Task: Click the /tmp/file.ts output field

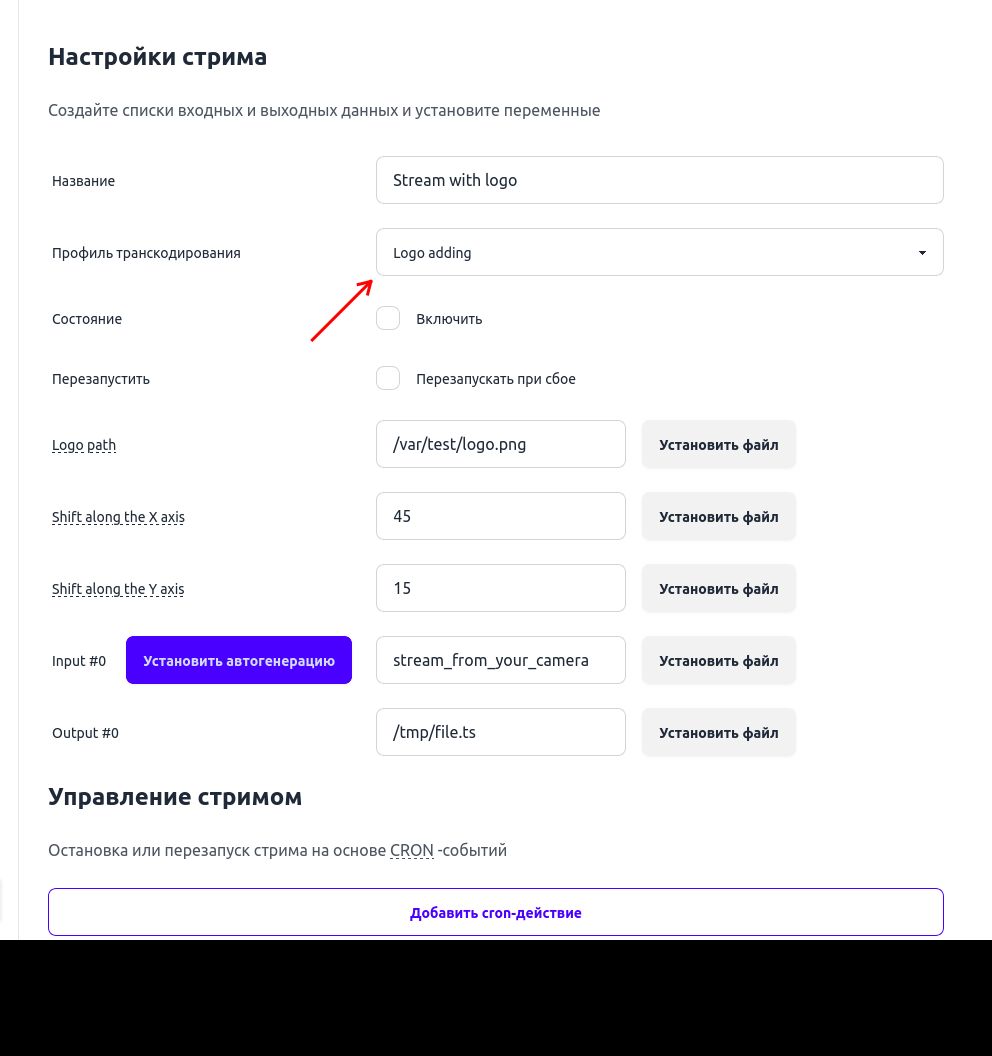Action: click(500, 732)
